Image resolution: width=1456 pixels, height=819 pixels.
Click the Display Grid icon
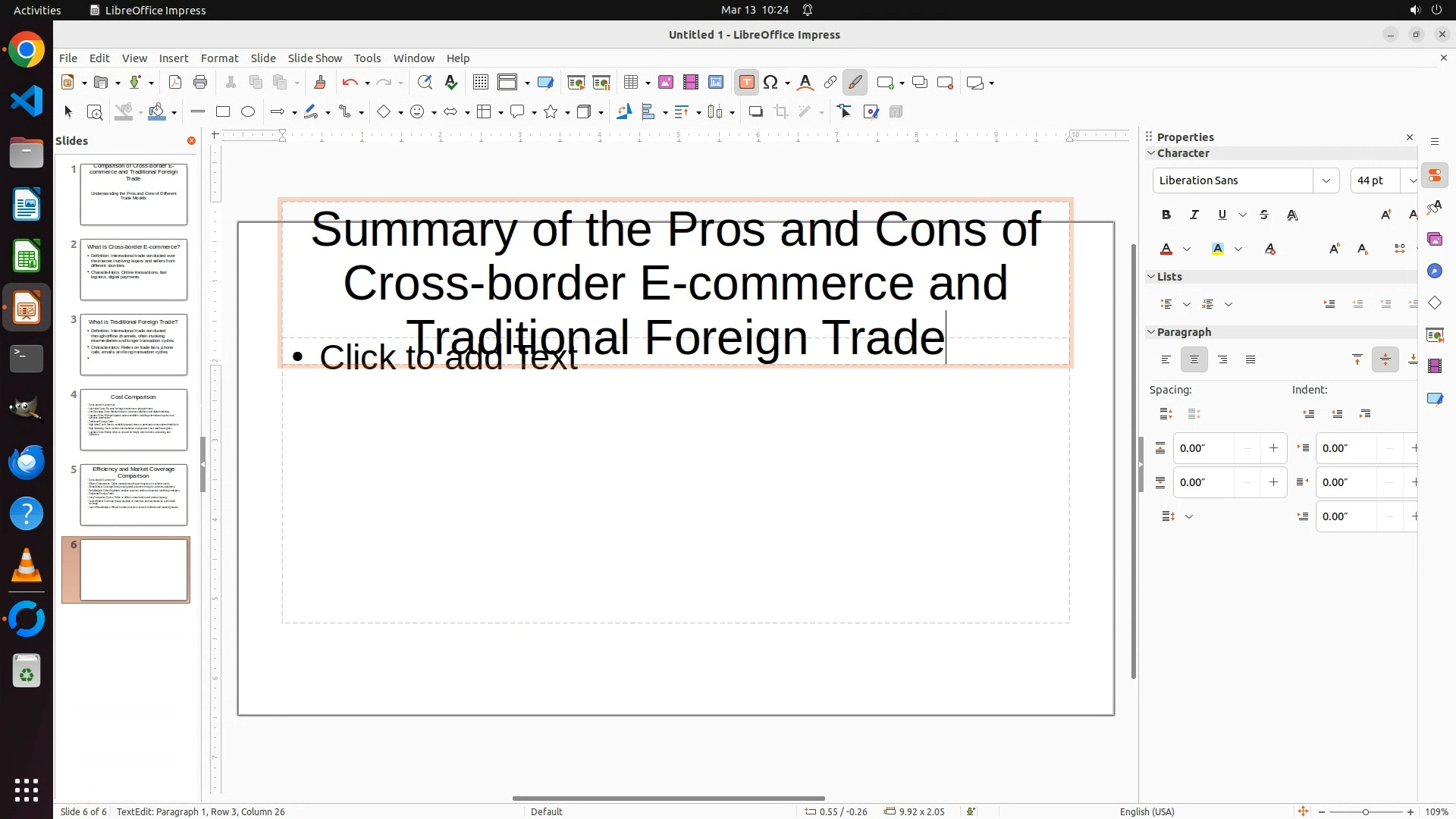tap(480, 83)
